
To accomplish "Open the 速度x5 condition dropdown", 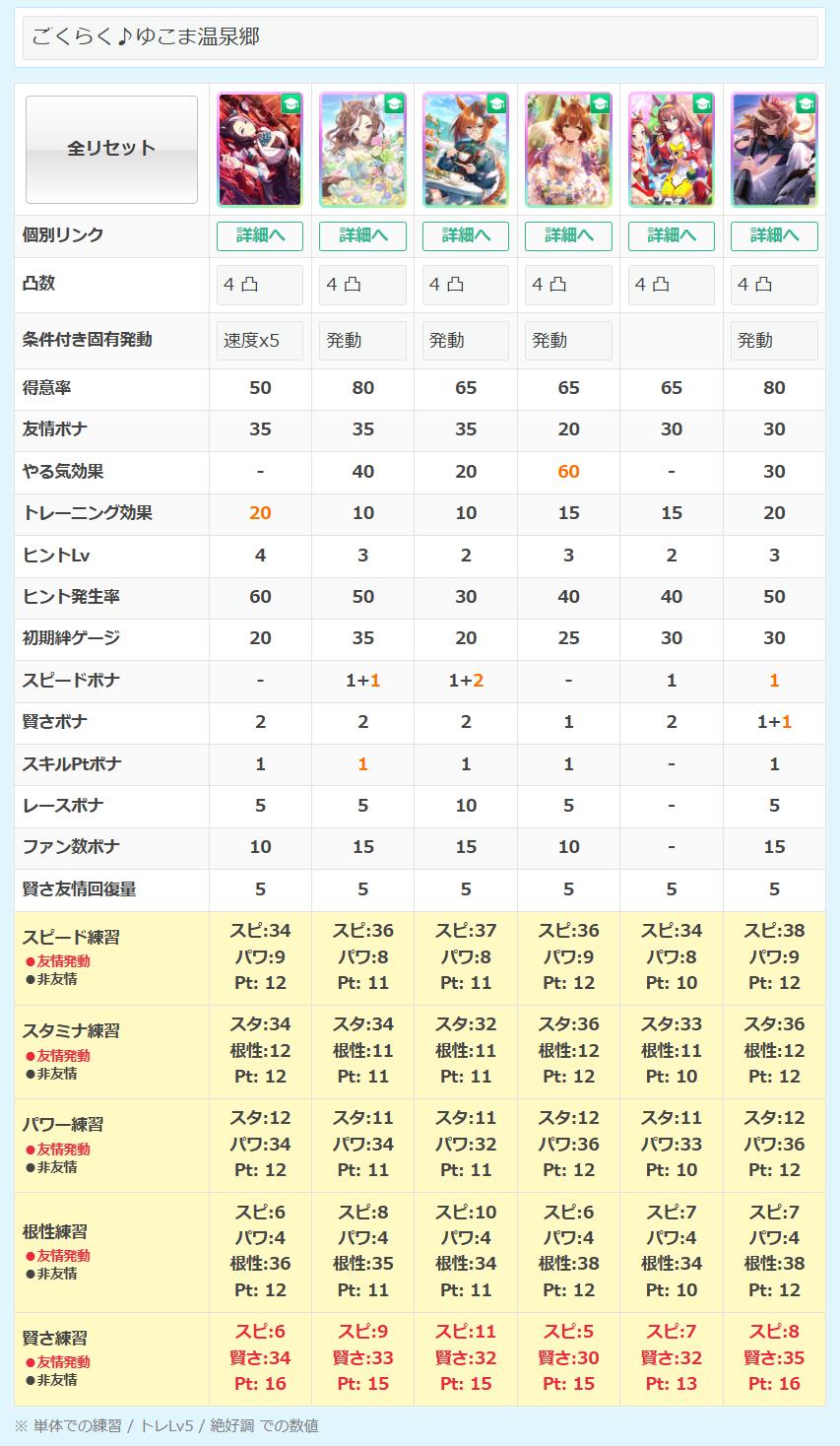I will coord(260,341).
